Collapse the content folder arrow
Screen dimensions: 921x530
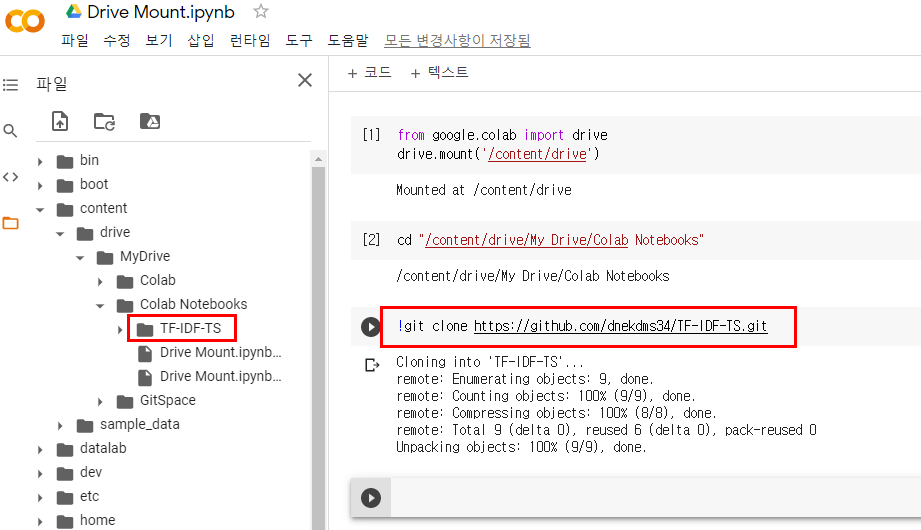40,209
